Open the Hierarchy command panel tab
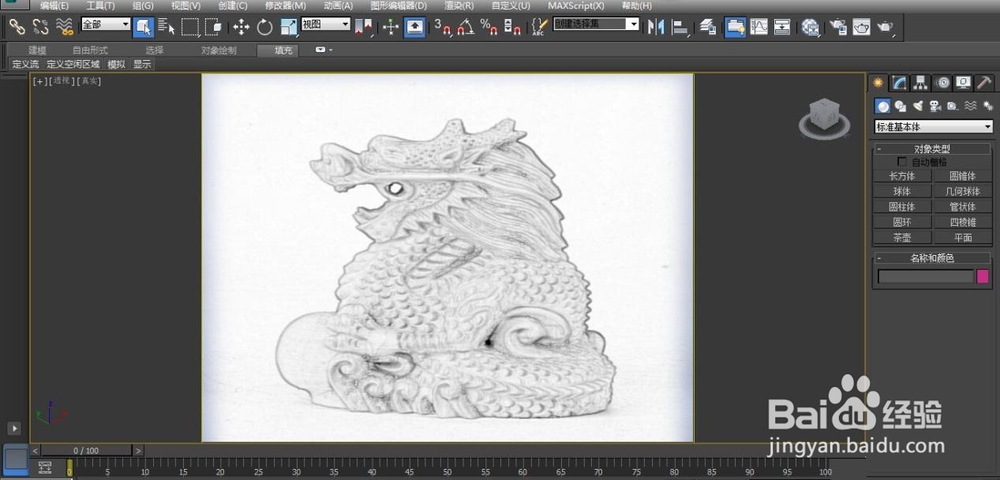This screenshot has width=1000, height=480. pyautogui.click(x=920, y=83)
